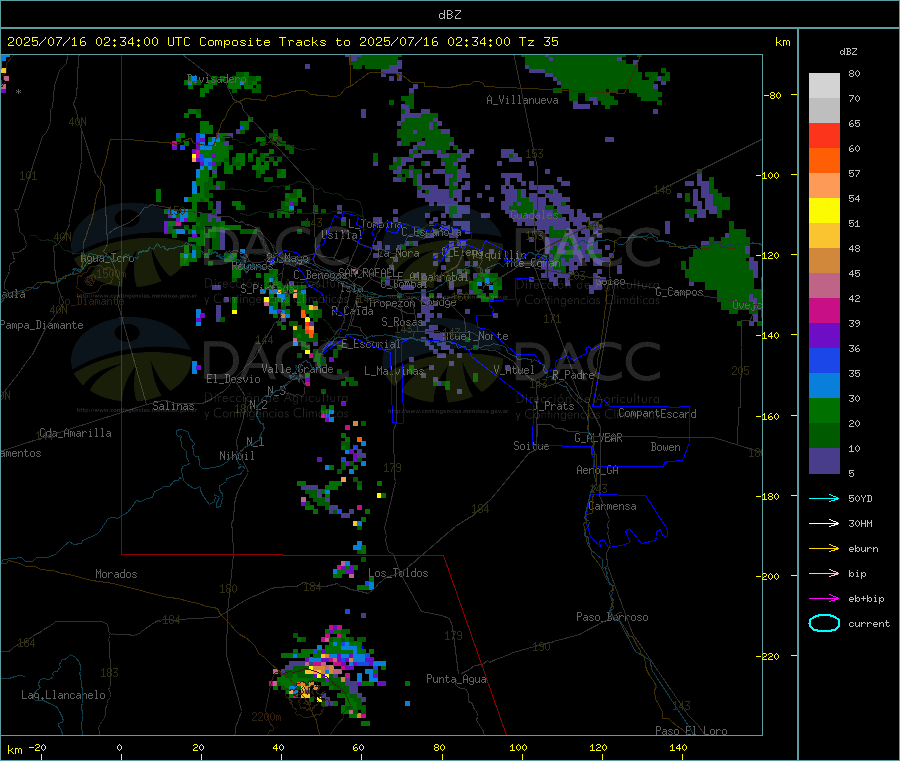Click the 'L_Malvinas' map label
Viewport: 900px width, 761px height.
tap(394, 371)
